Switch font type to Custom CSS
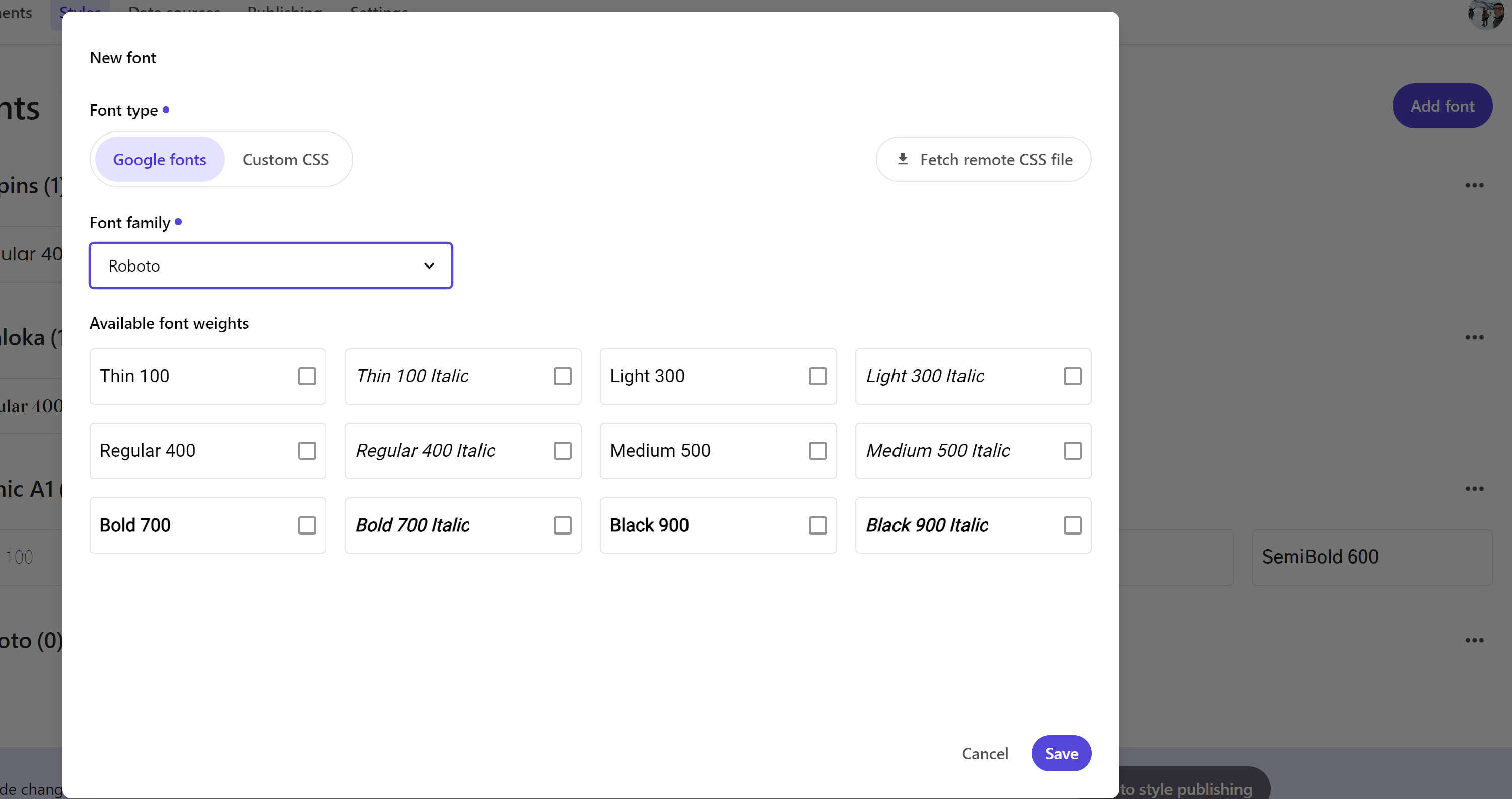Viewport: 1512px width, 799px height. [286, 160]
